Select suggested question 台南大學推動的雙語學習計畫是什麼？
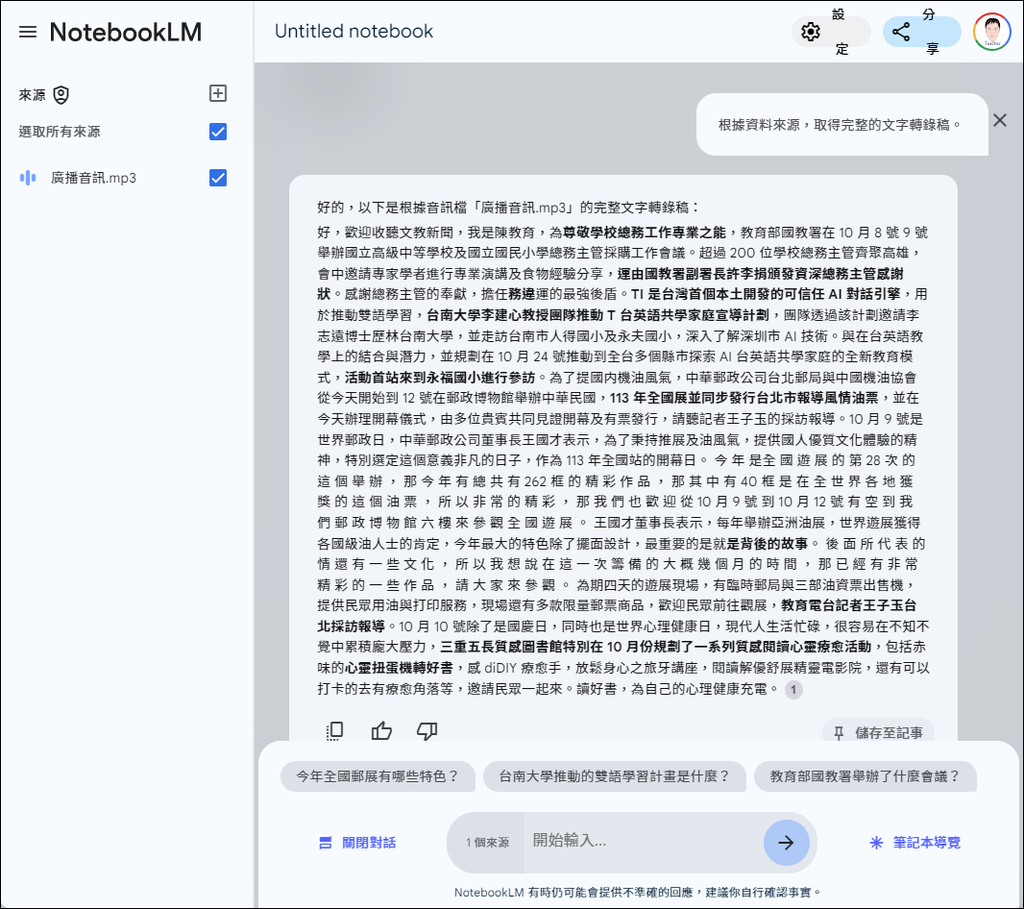The height and width of the screenshot is (909, 1024). coord(615,776)
